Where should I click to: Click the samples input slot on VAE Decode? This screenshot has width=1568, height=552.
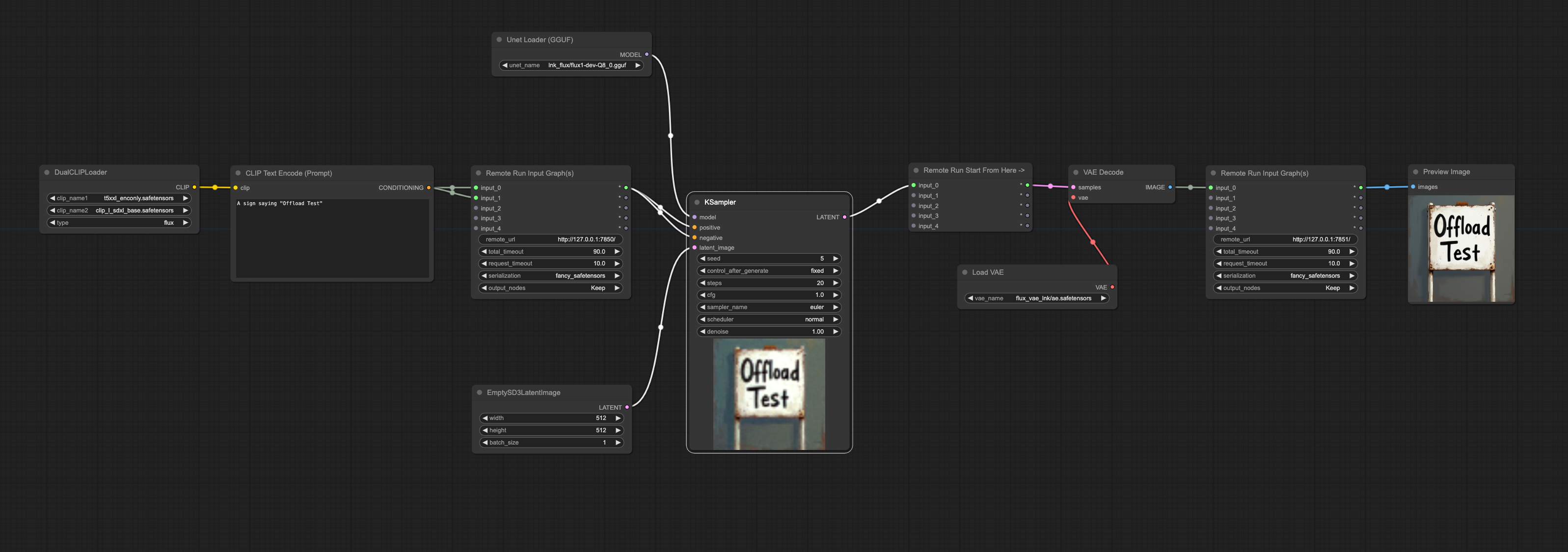coord(1073,187)
